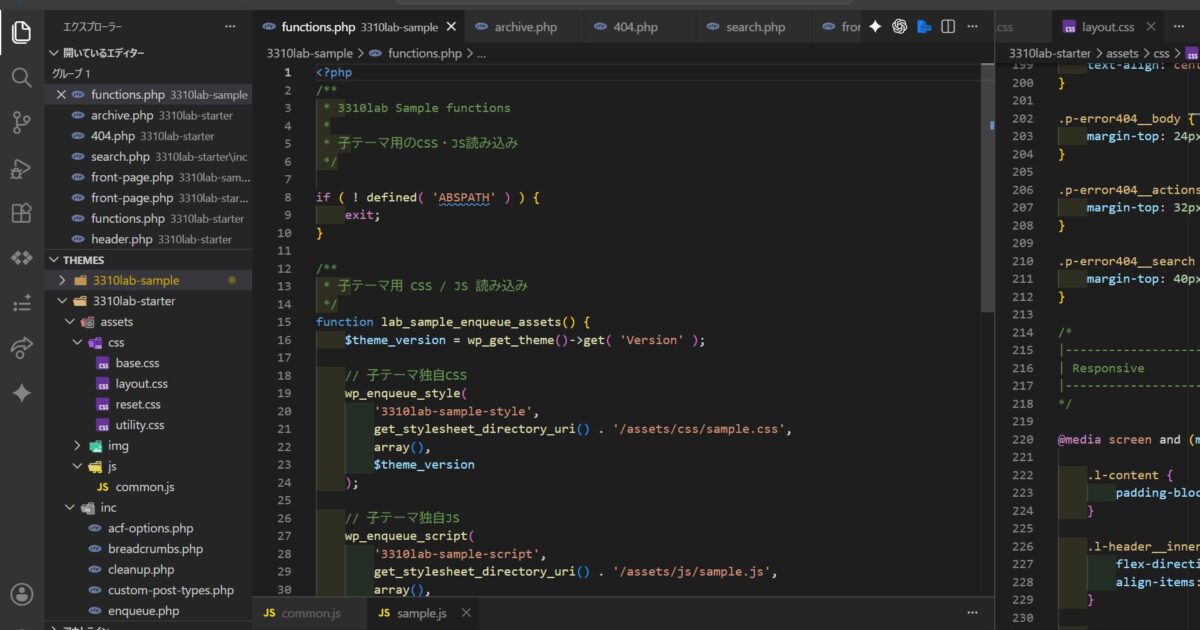Viewport: 1200px width, 630px height.
Task: Open the Search view in the activity bar
Action: [x=21, y=77]
